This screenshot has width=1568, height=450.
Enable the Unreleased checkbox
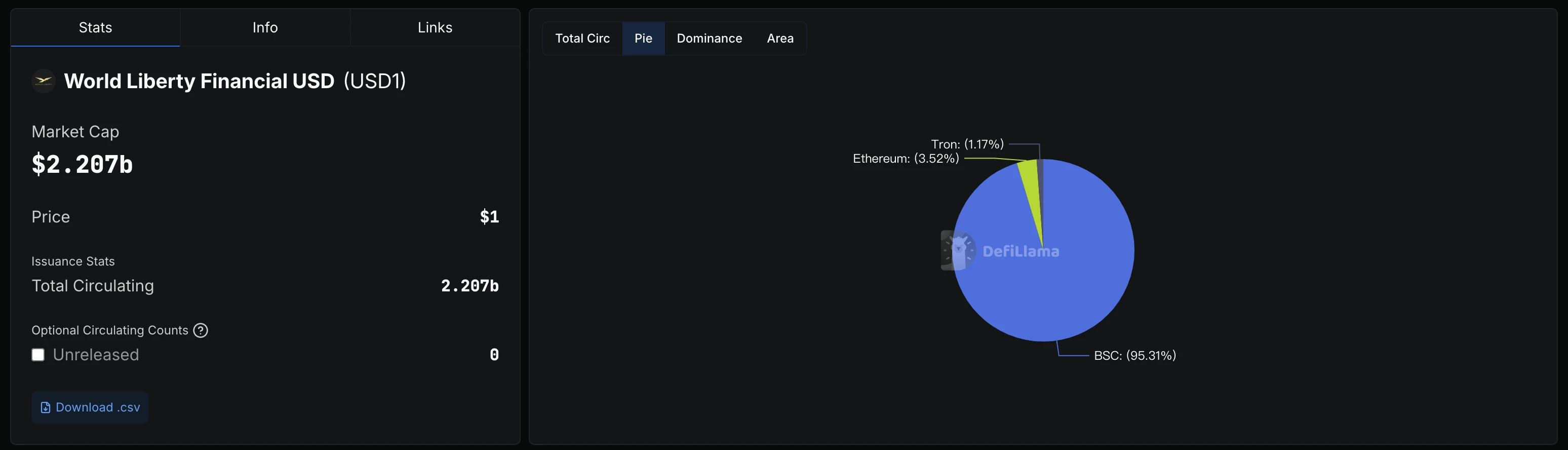(38, 355)
